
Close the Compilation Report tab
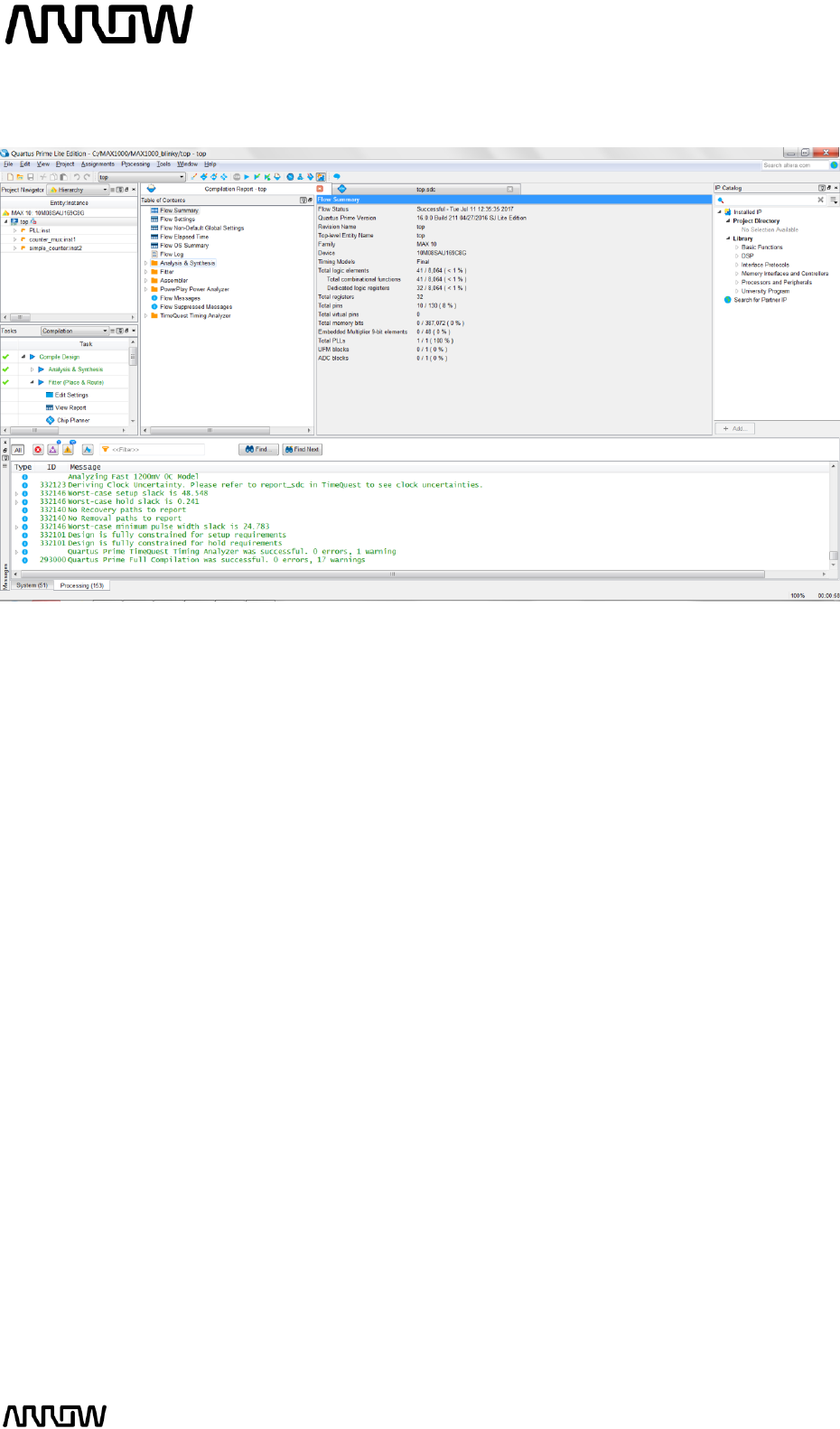pos(320,189)
